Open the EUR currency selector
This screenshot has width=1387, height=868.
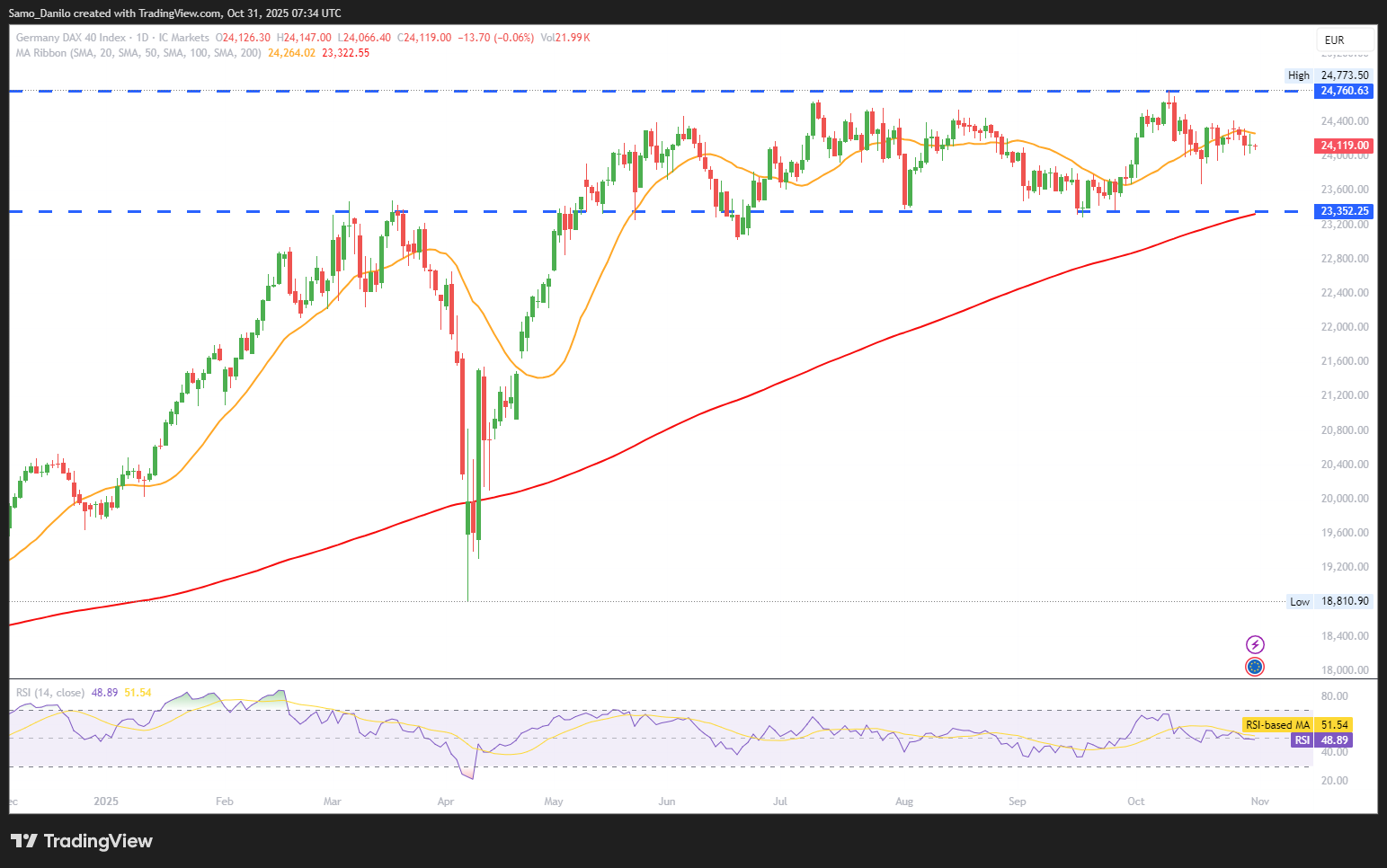click(1345, 40)
